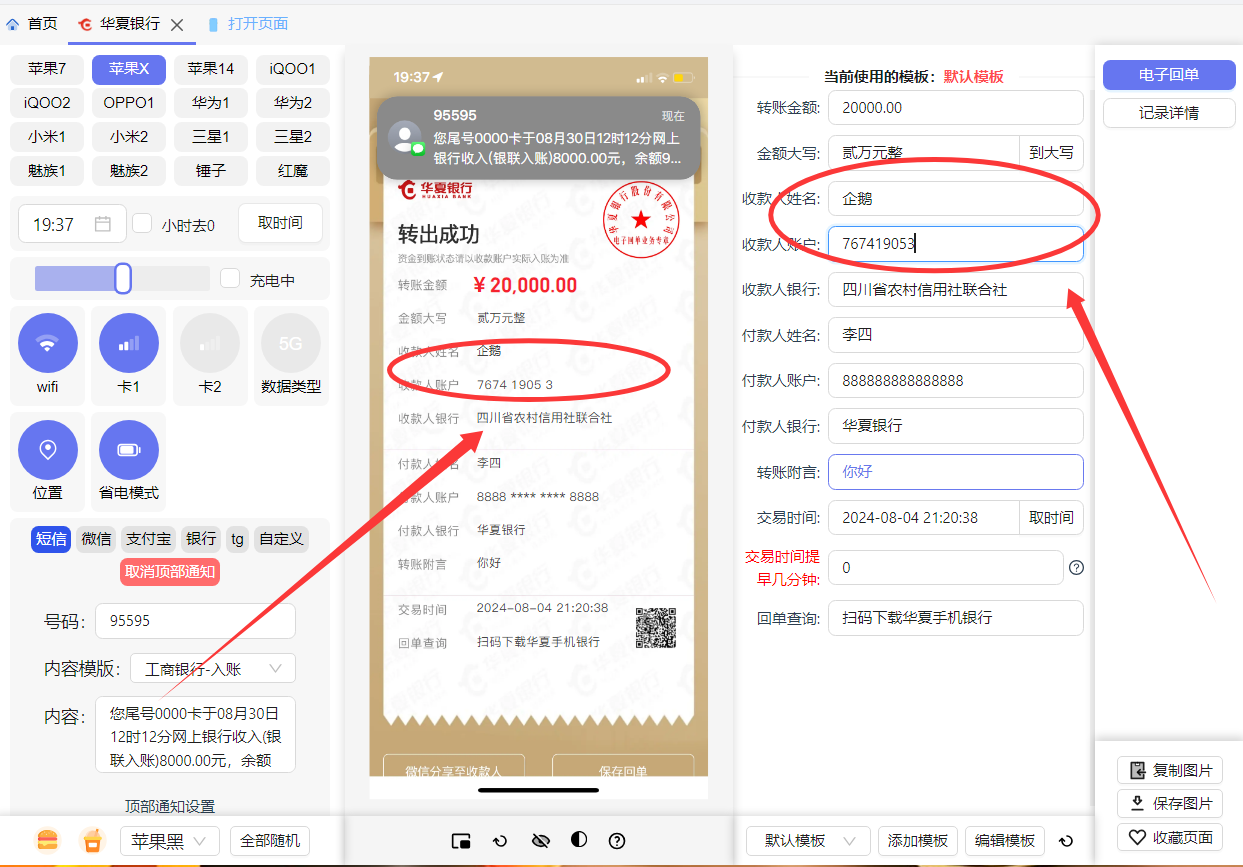Toggle the 卡2 signal icon
The width and height of the screenshot is (1243, 867).
click(210, 343)
